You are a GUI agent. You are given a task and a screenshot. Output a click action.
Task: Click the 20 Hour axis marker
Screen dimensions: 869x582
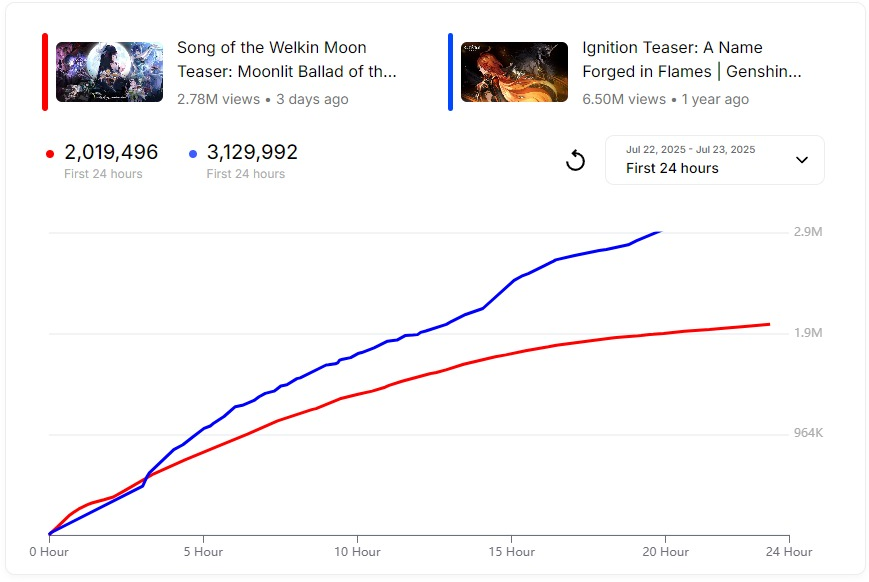(x=666, y=552)
